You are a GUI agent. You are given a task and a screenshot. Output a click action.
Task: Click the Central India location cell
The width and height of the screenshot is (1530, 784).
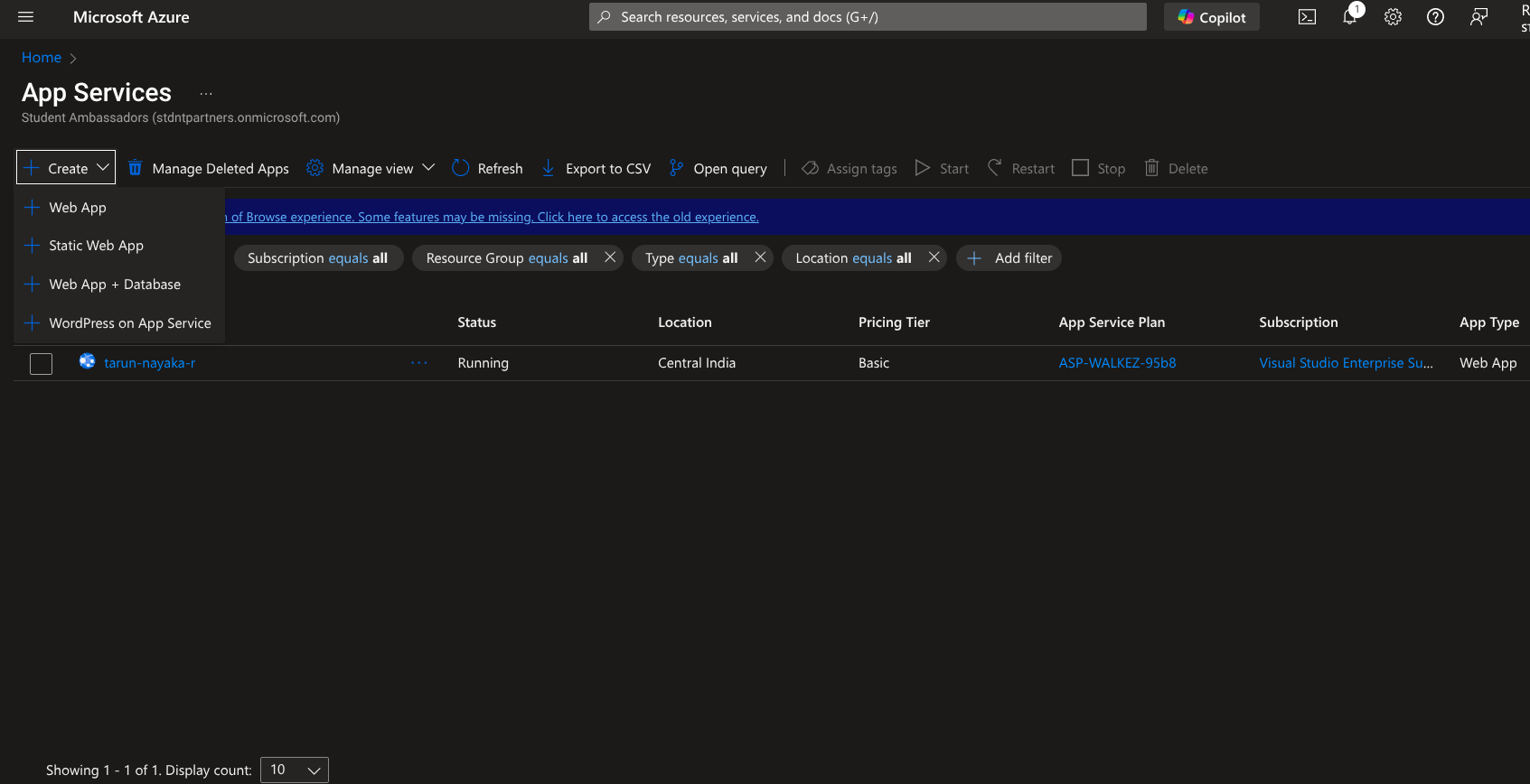click(697, 363)
